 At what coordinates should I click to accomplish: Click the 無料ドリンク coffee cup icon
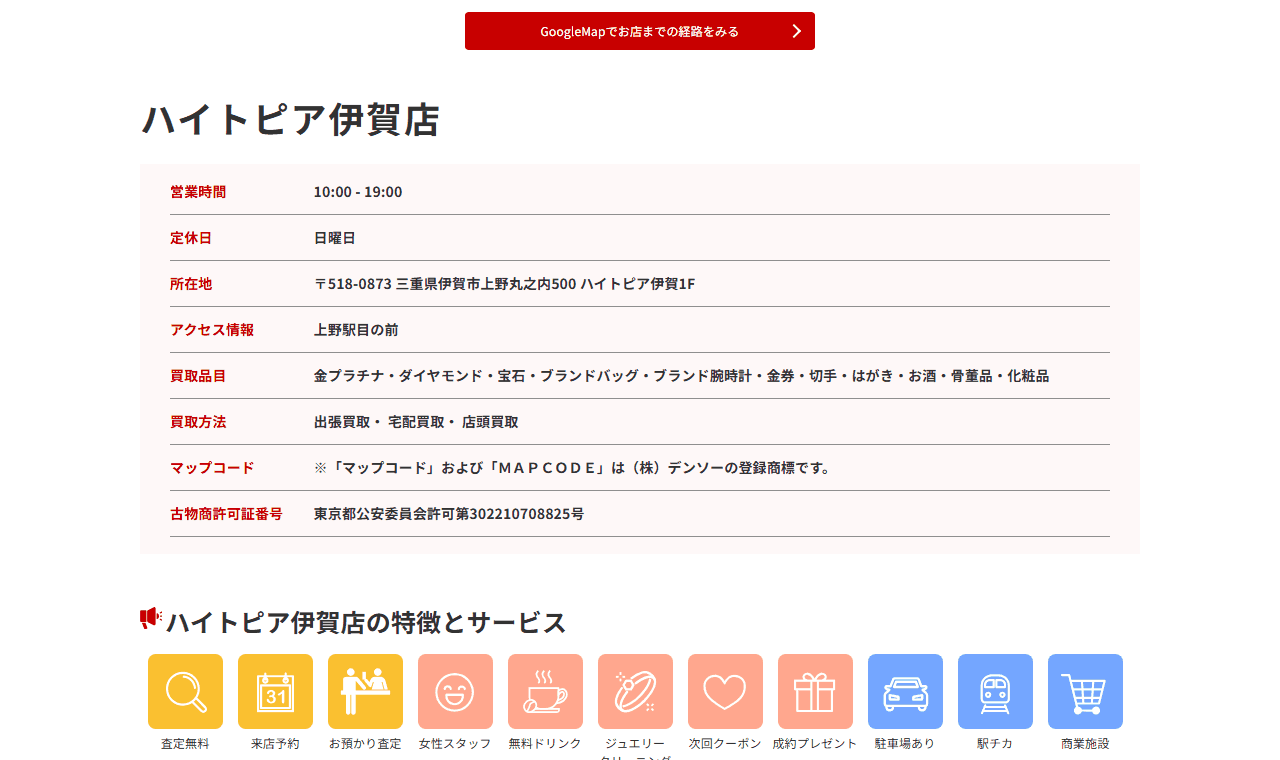pyautogui.click(x=545, y=691)
